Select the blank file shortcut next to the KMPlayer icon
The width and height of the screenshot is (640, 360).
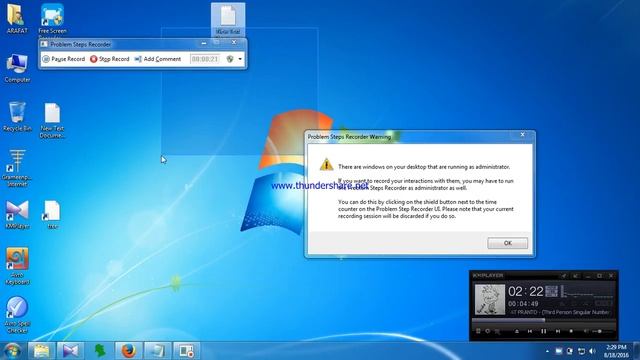tap(52, 215)
